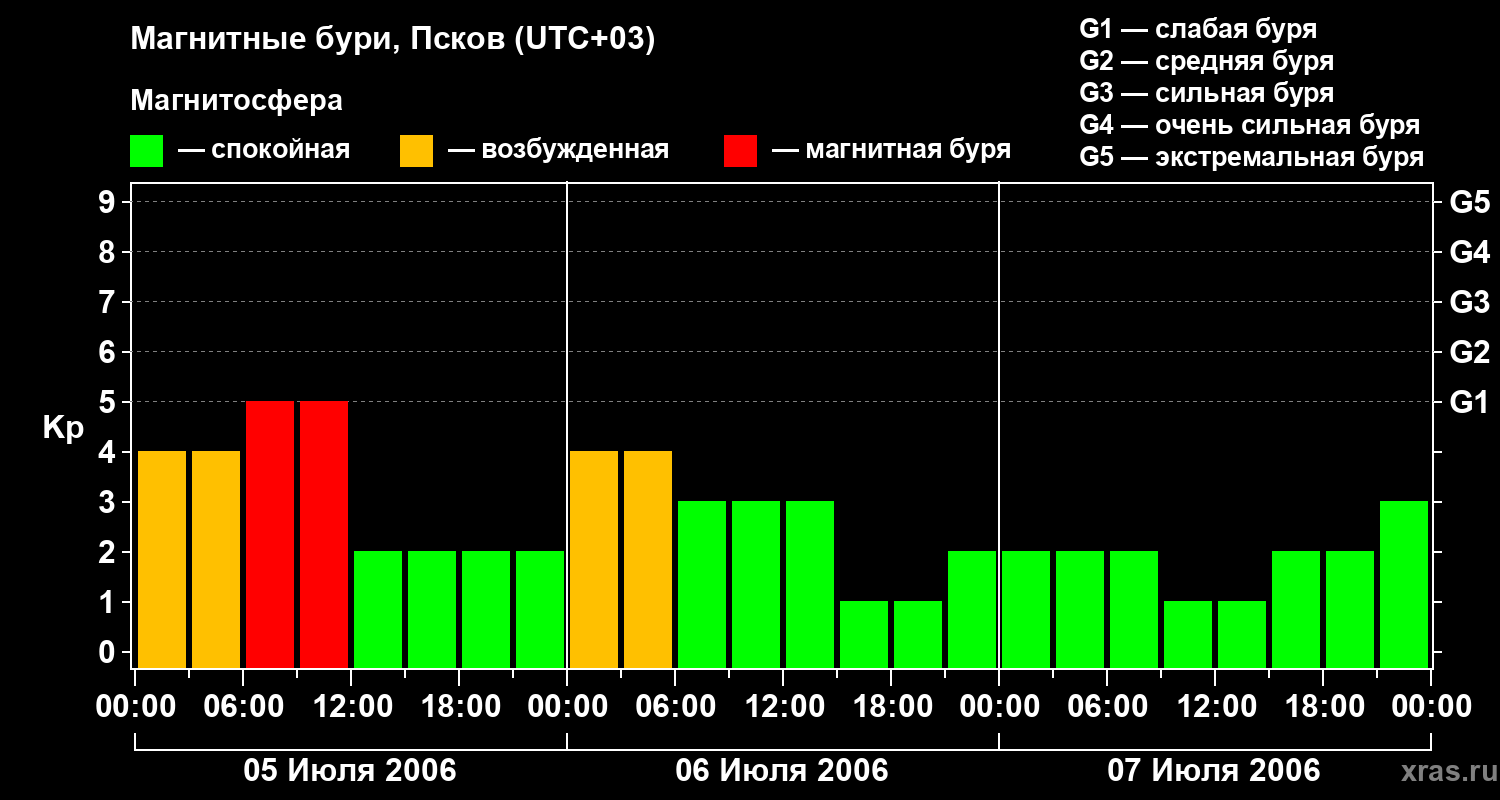The height and width of the screenshot is (800, 1500).
Task: Click the green bar at 12–15 on 05 Июля
Action: pos(378,610)
